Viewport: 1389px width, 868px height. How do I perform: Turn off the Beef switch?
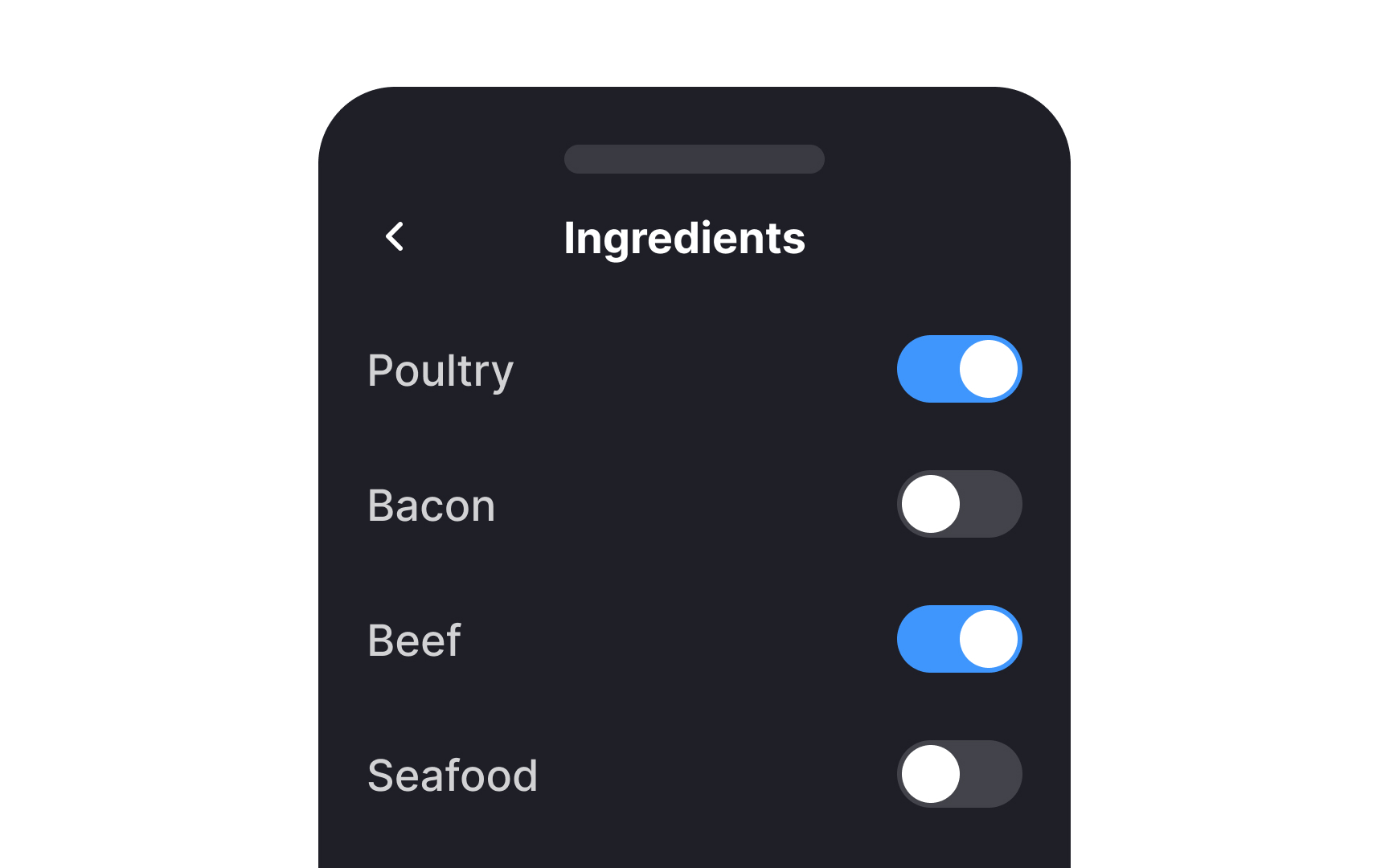[x=959, y=639]
